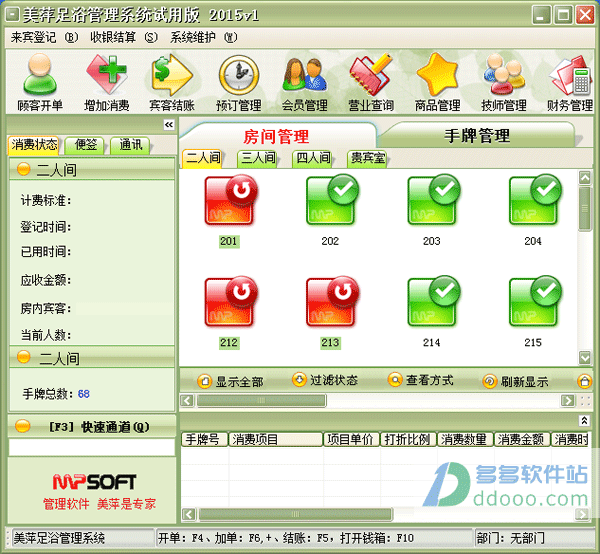
Task: Select the 三人间 room type tab
Action: point(259,158)
